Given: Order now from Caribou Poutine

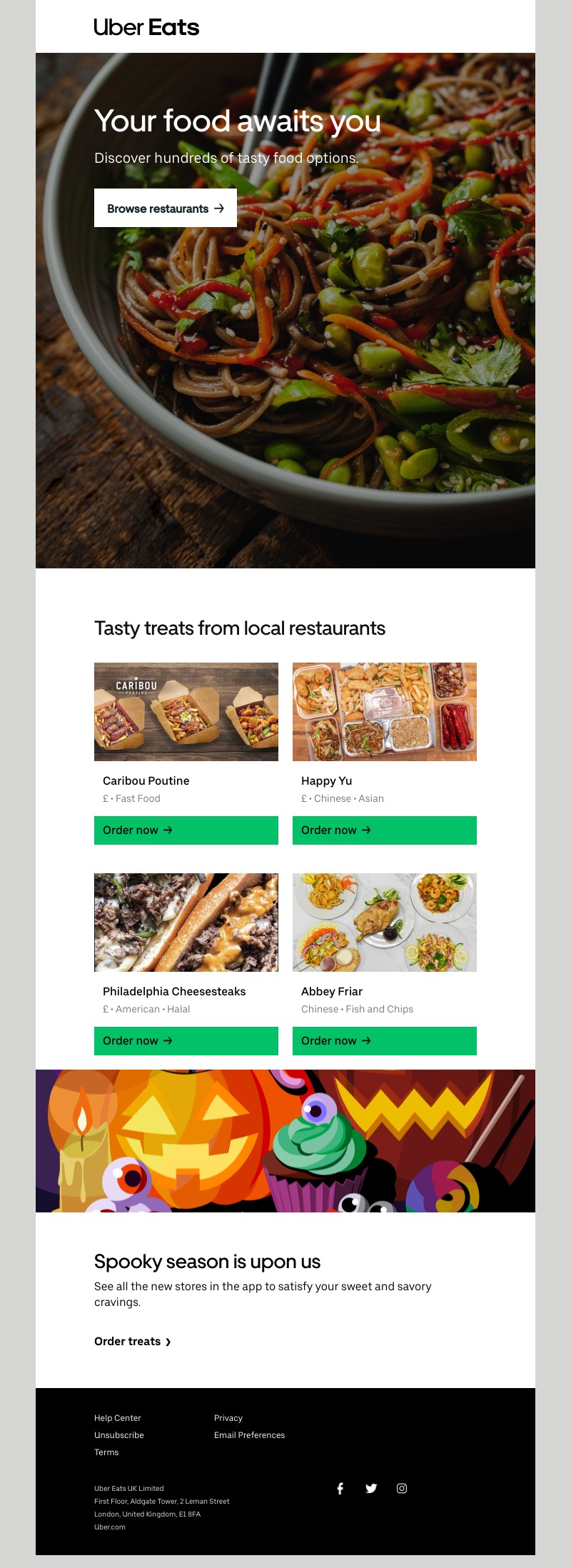Looking at the screenshot, I should tap(186, 830).
